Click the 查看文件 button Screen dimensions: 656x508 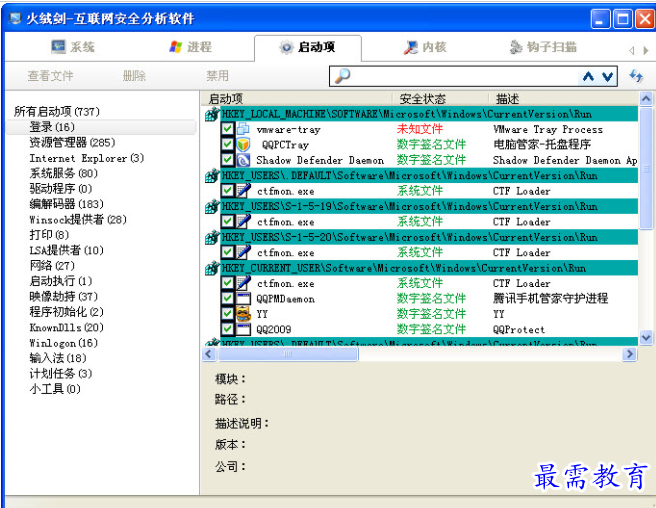click(50, 76)
